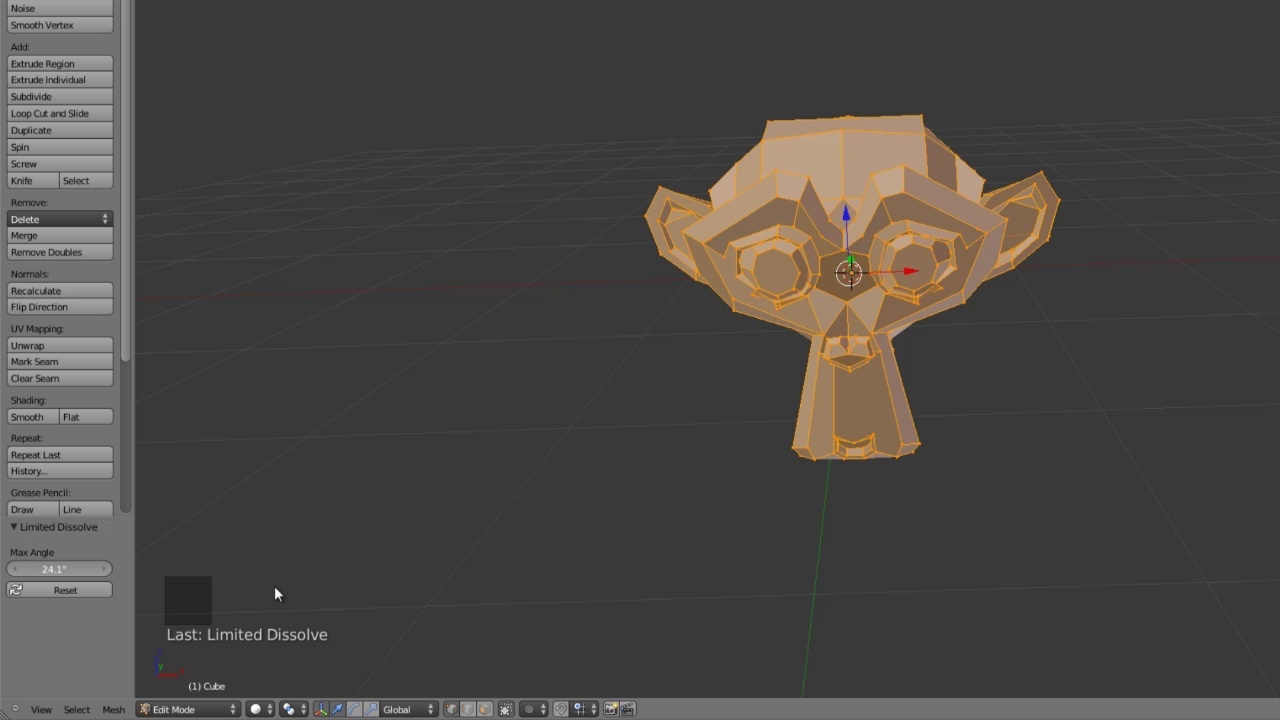The width and height of the screenshot is (1280, 720).
Task: Click the render animation clapperboard icon
Action: [x=629, y=709]
